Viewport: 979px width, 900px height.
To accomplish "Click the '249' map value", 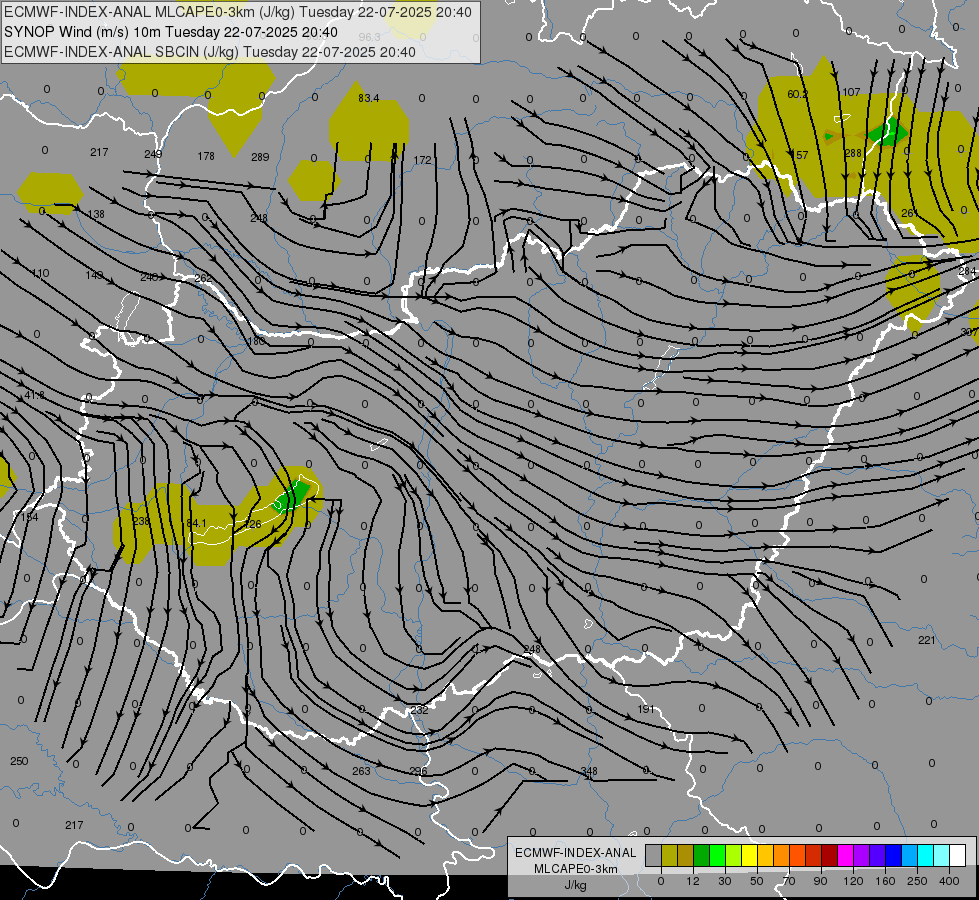I will point(153,154).
